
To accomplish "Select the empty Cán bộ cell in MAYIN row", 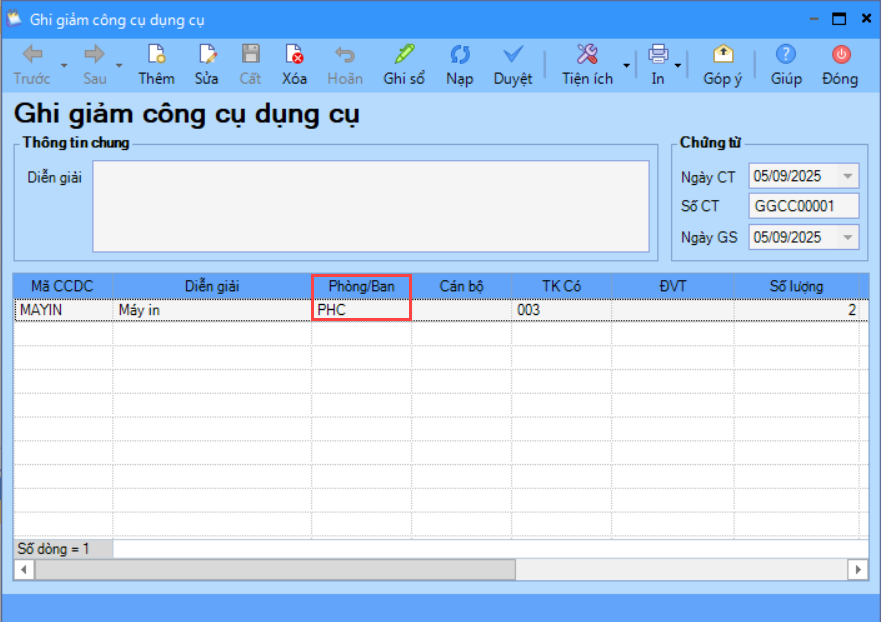I will pyautogui.click(x=461, y=310).
